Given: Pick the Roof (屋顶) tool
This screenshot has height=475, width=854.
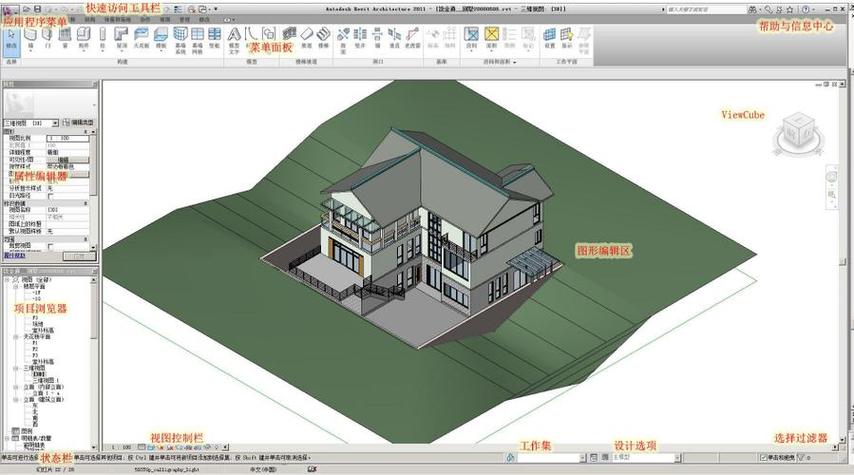Looking at the screenshot, I should (120, 38).
